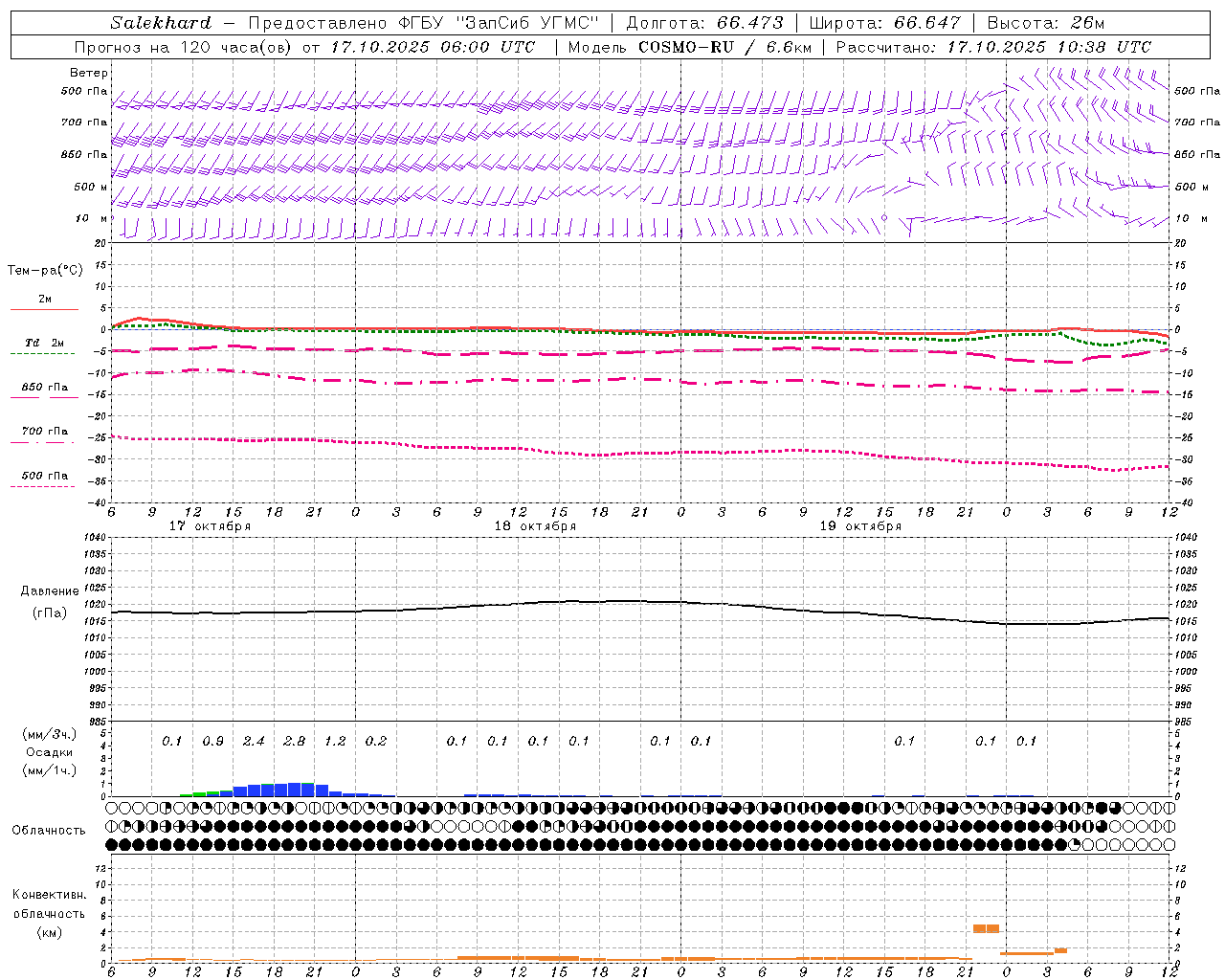Click the tallest orange convective cloud bar
1225x980 pixels.
pos(986,928)
